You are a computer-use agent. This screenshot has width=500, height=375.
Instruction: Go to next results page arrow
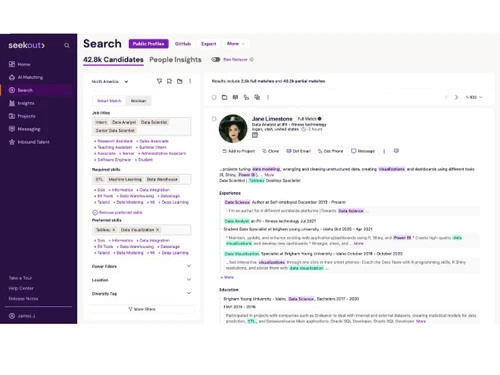point(456,97)
